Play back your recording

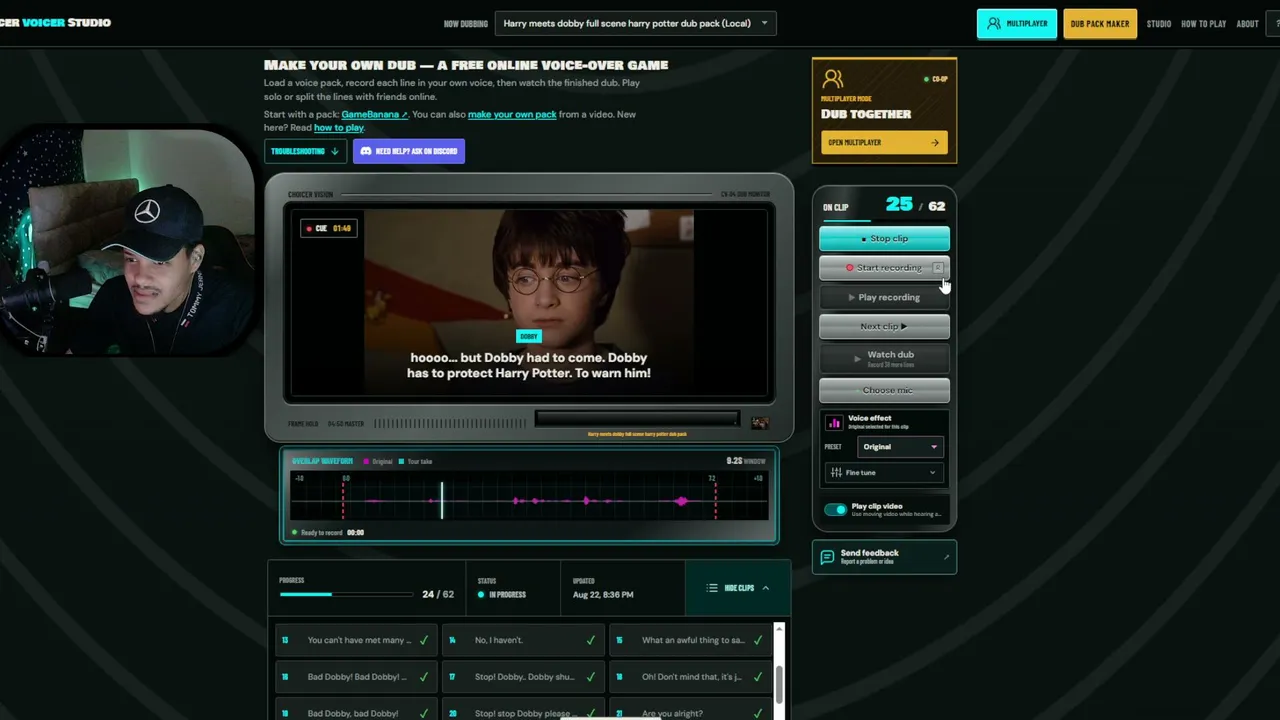click(x=884, y=297)
